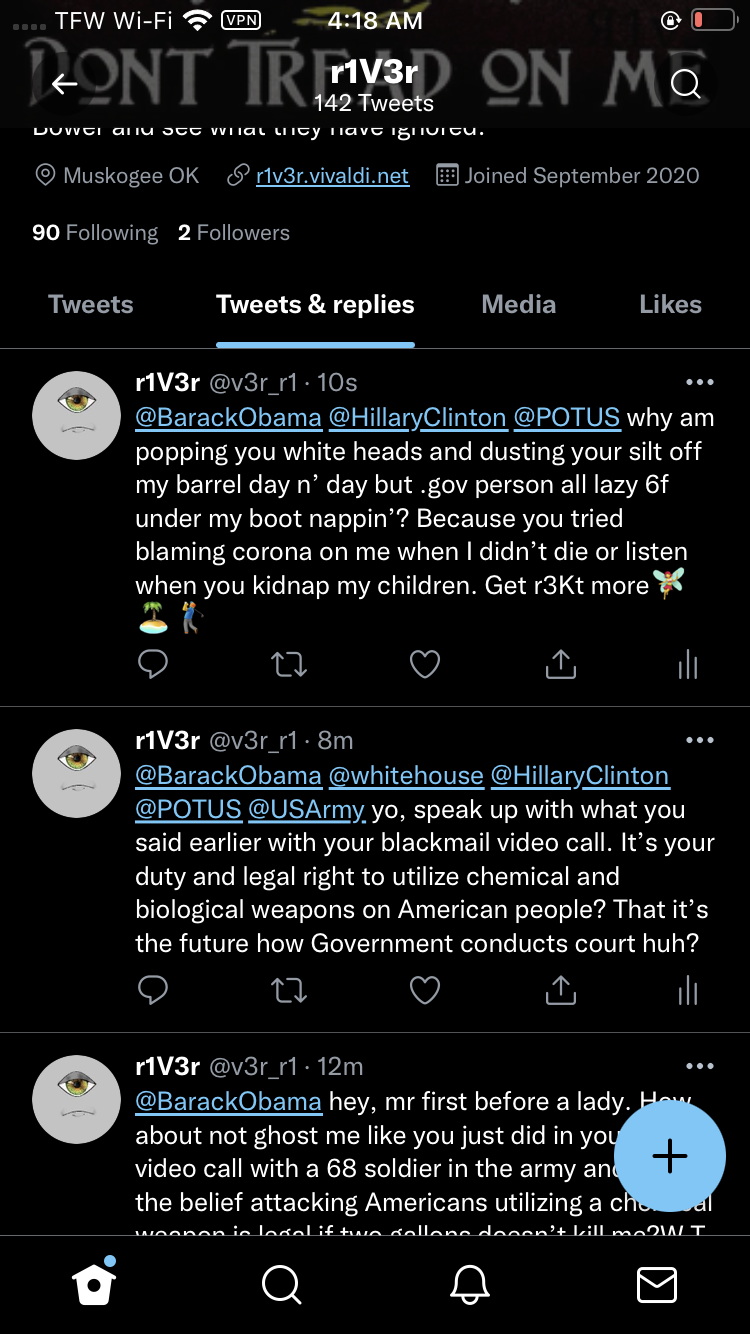
Task: Open profile search magnifier in the header
Action: coord(685,85)
